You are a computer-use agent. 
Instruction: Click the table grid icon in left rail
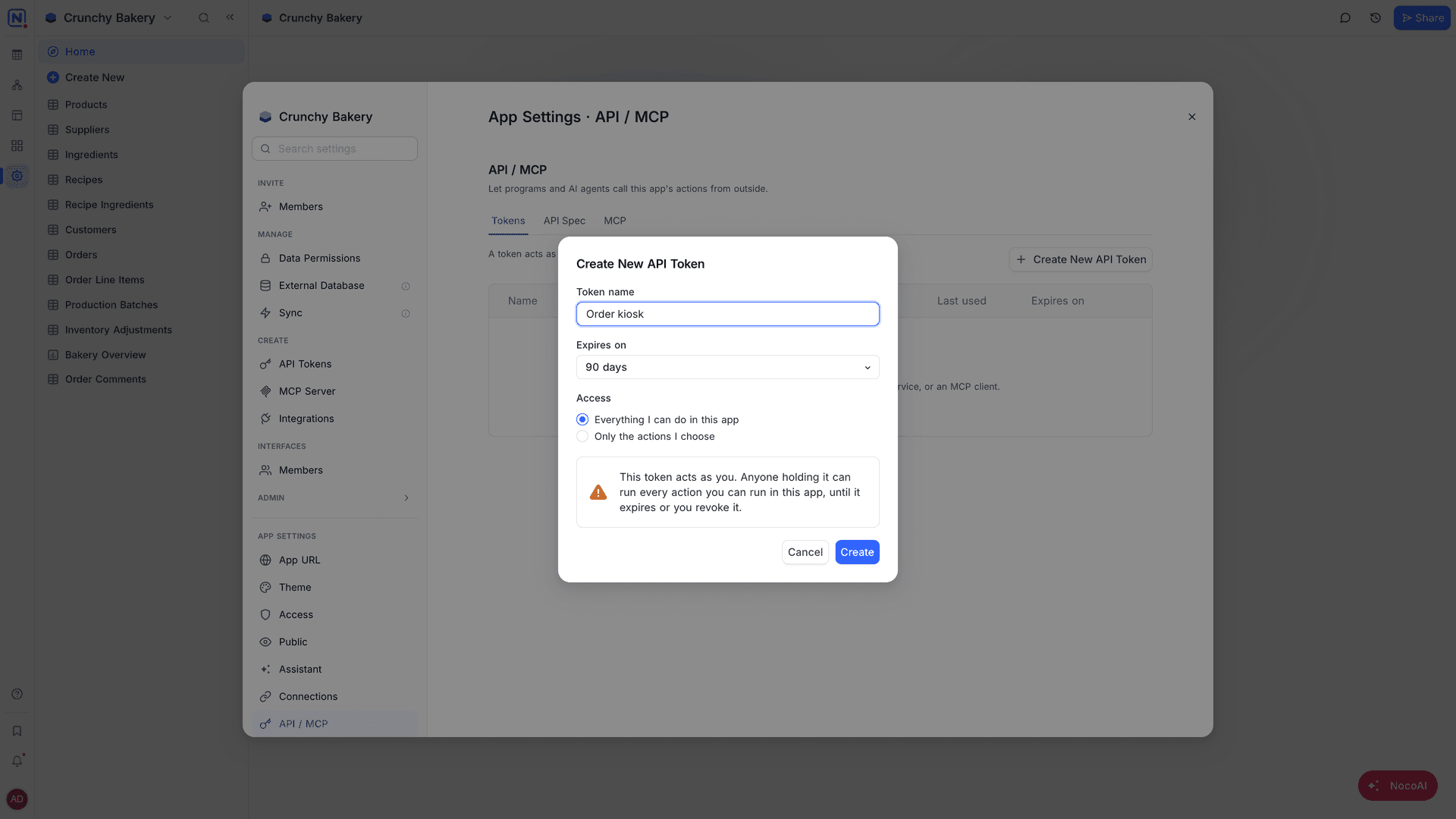pyautogui.click(x=17, y=55)
